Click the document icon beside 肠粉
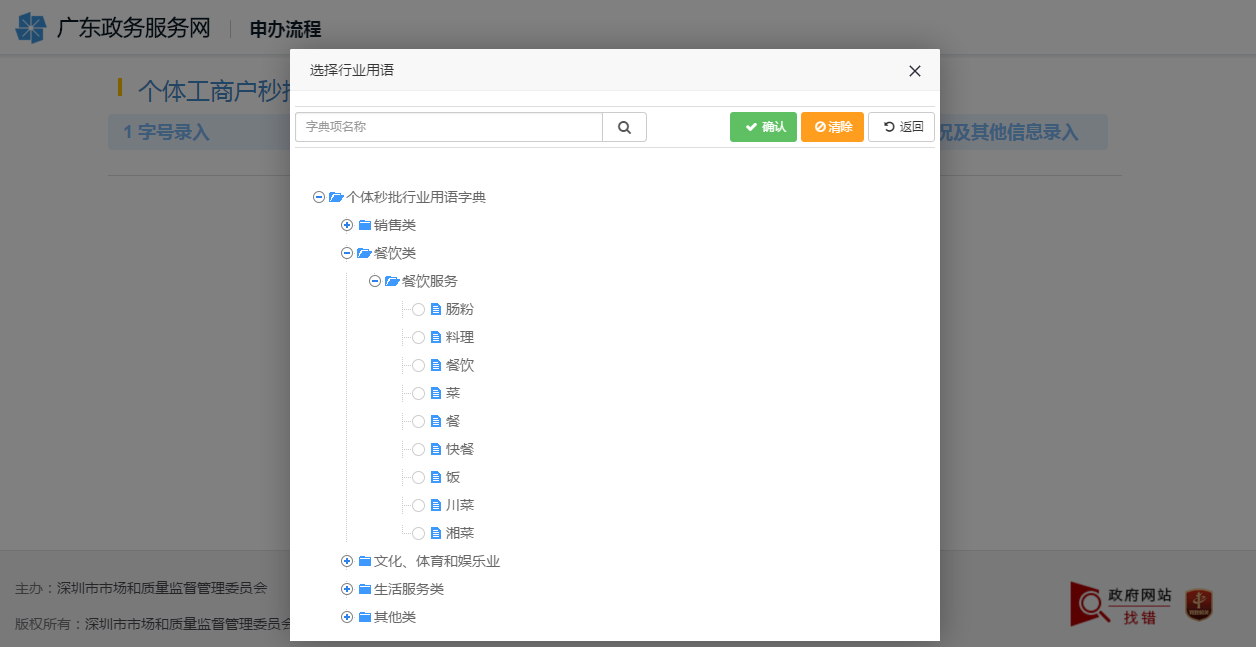Image resolution: width=1256 pixels, height=647 pixels. coord(436,309)
